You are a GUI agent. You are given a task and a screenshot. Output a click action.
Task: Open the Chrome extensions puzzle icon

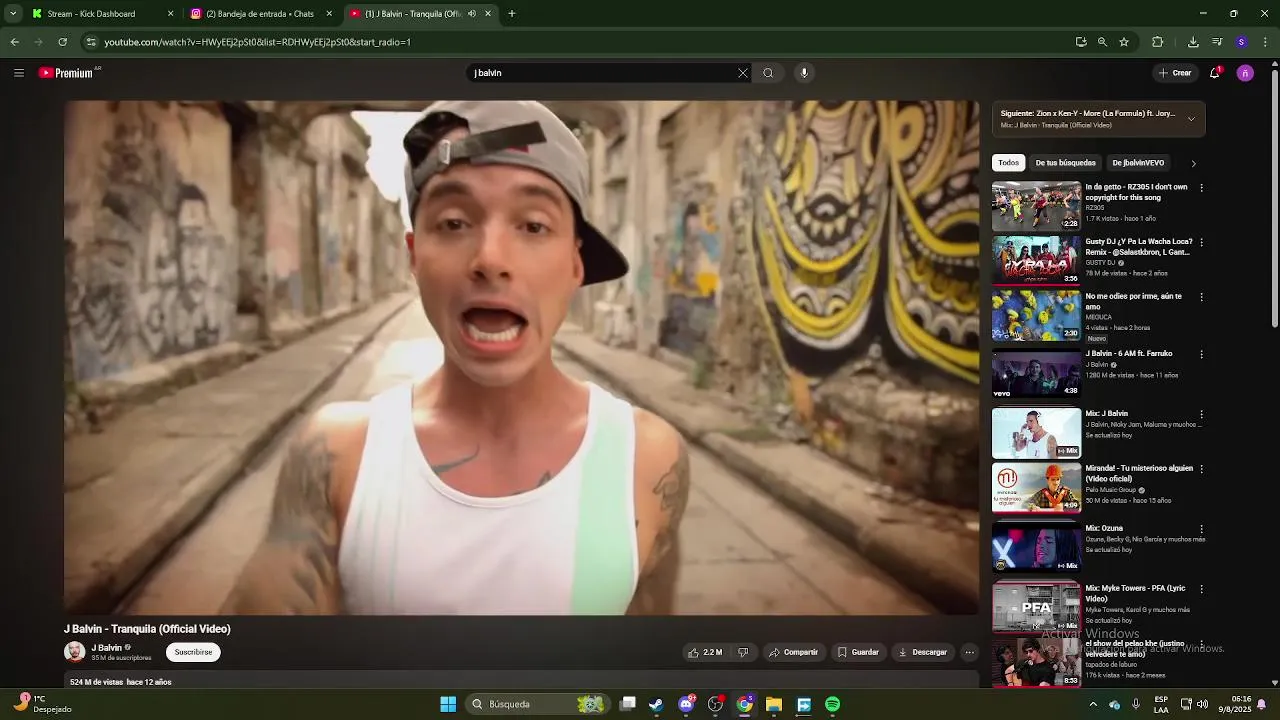pos(1158,42)
